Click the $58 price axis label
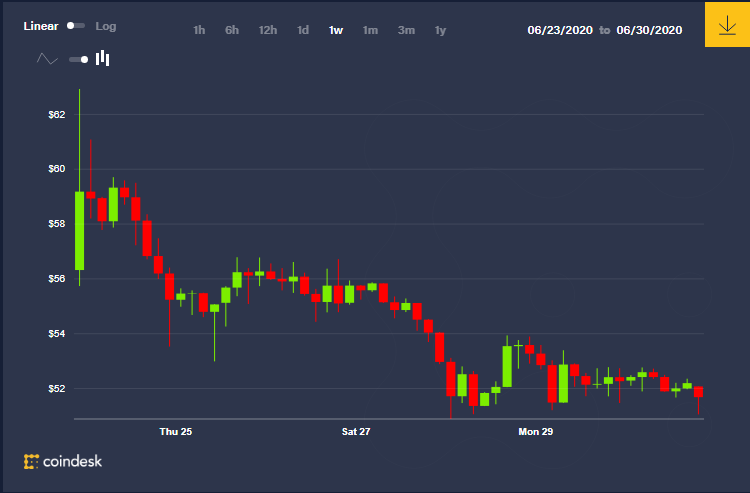The height and width of the screenshot is (493, 750). coord(56,224)
